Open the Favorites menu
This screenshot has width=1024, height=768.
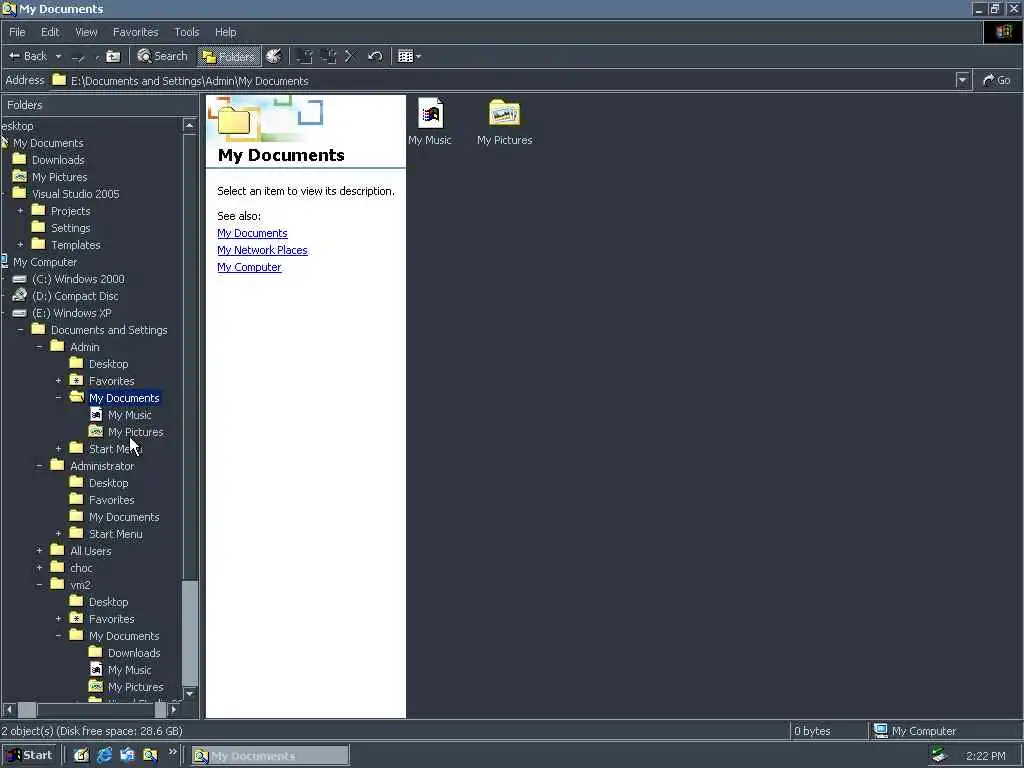coord(135,32)
